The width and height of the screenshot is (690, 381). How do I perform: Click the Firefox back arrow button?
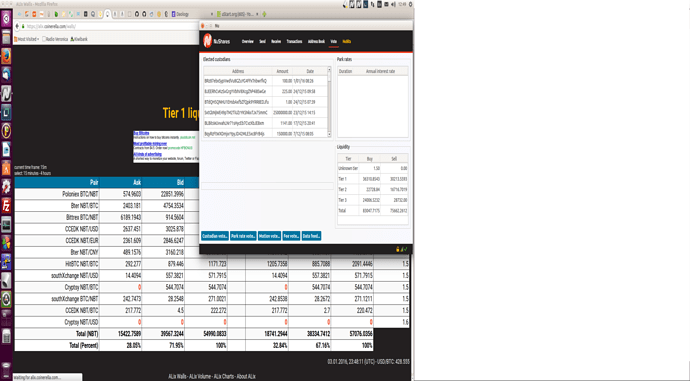click(18, 26)
